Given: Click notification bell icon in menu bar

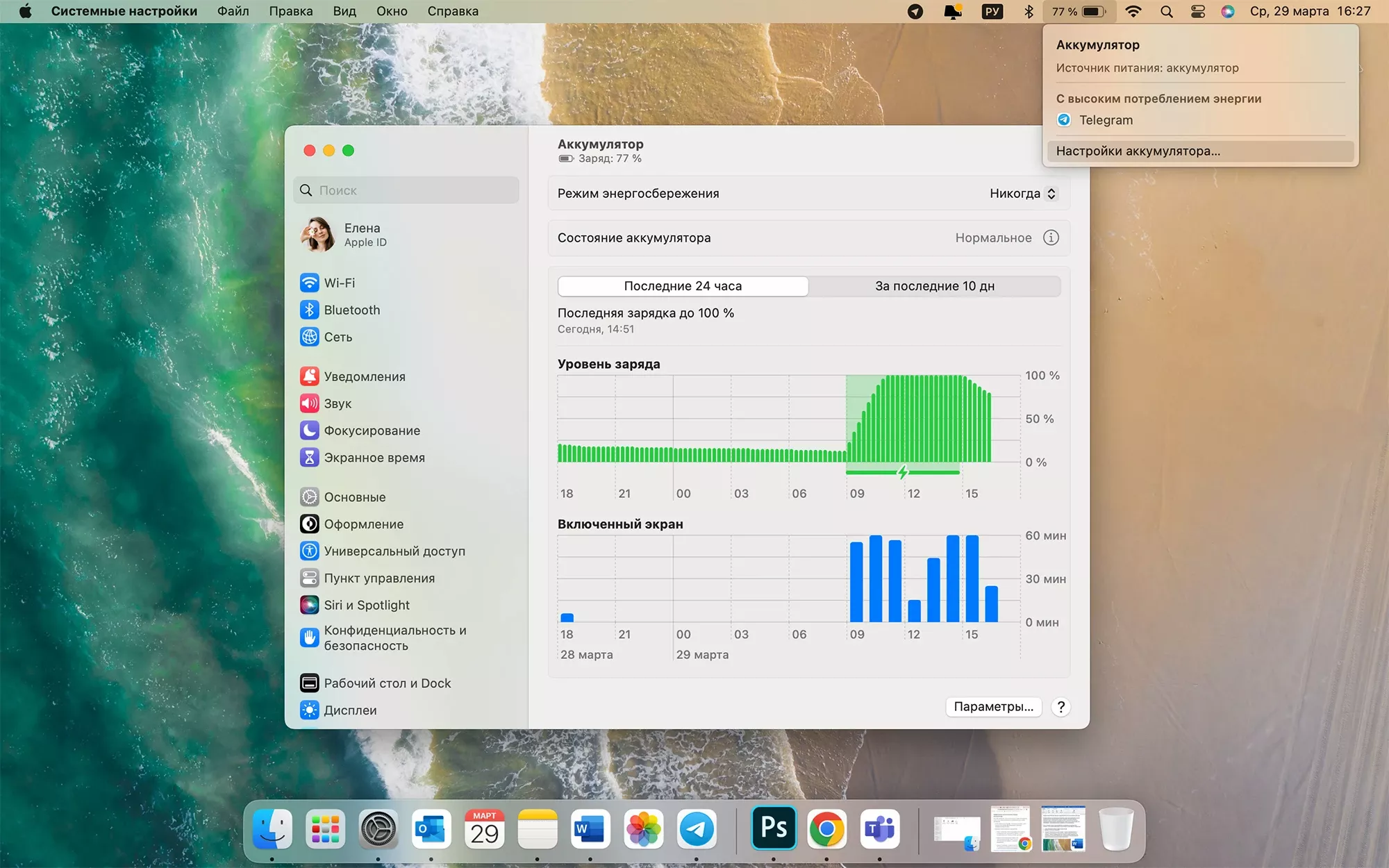Looking at the screenshot, I should pos(953,11).
